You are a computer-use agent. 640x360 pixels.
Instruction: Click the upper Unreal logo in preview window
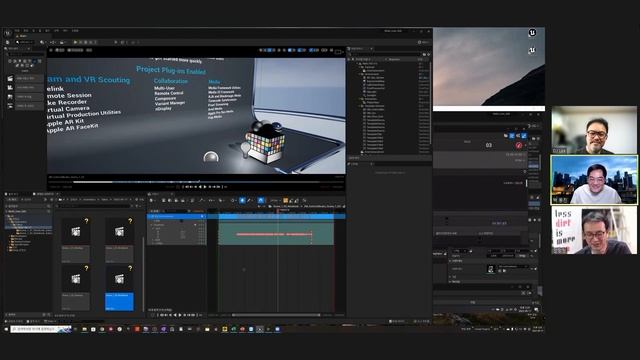click(532, 33)
